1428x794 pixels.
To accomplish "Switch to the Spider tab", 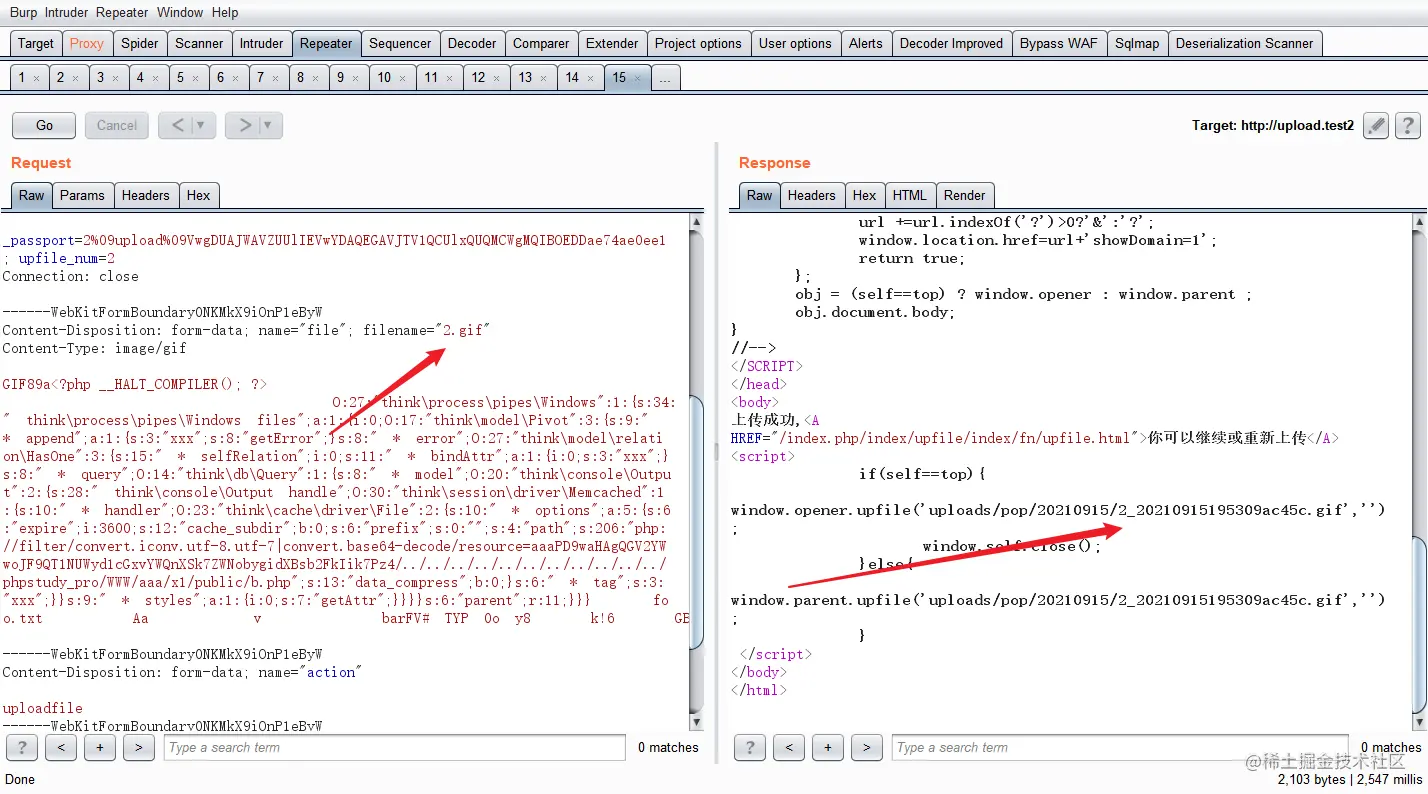I will (x=140, y=43).
